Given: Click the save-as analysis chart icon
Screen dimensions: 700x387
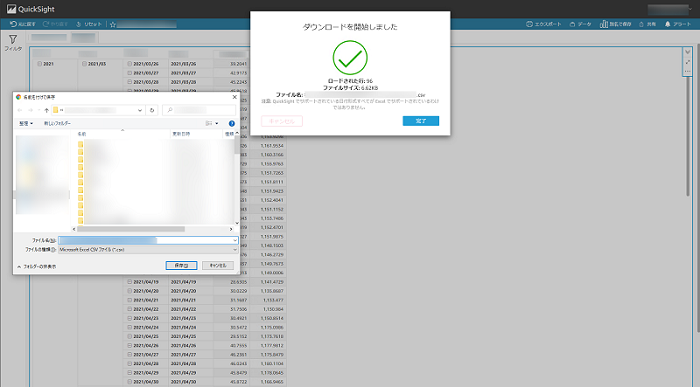Looking at the screenshot, I should coord(604,24).
